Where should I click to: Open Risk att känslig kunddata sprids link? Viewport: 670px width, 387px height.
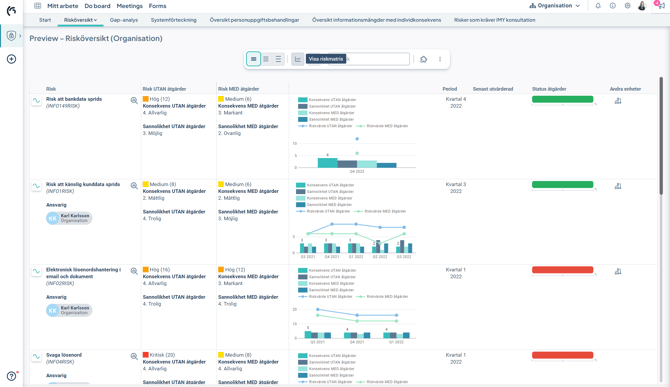point(83,185)
